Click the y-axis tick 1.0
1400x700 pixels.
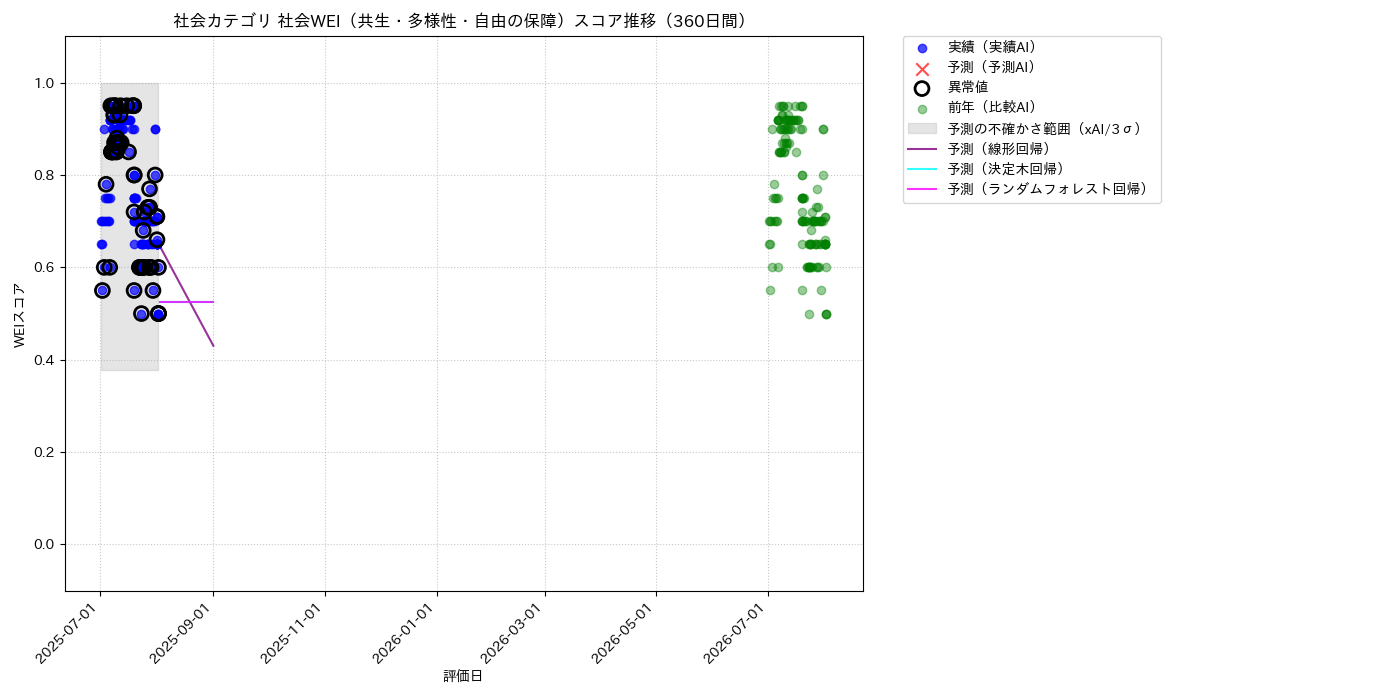click(45, 83)
